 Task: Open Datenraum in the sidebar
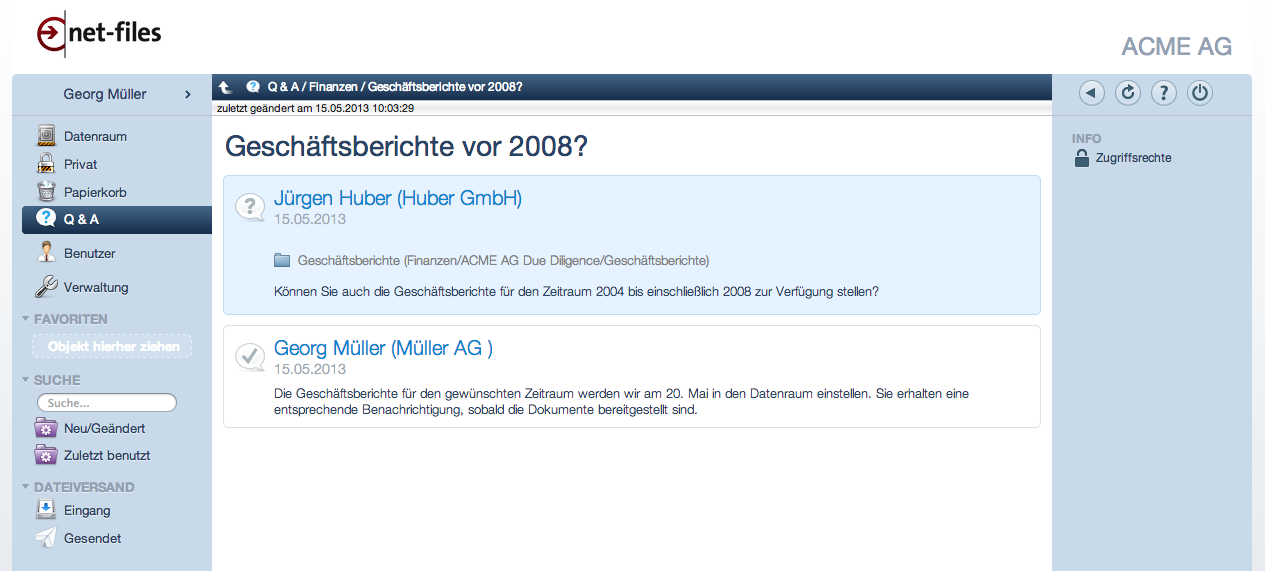coord(95,136)
